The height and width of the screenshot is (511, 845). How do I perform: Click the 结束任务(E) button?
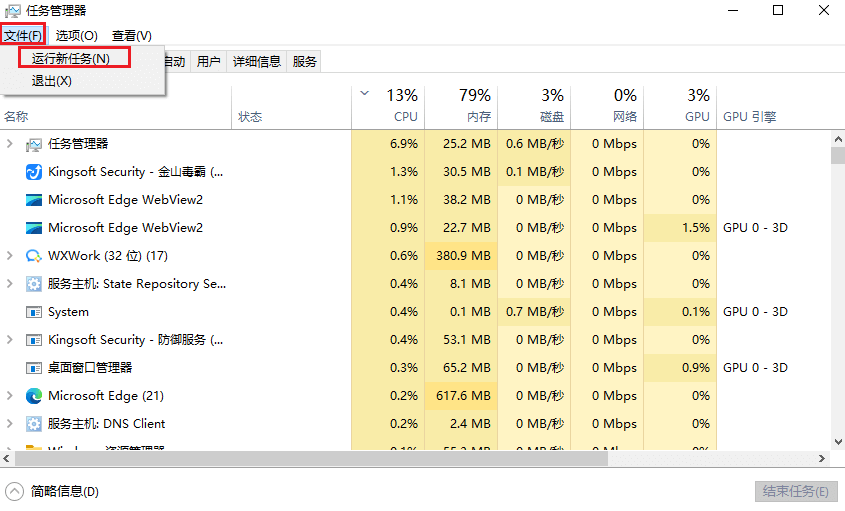(795, 491)
